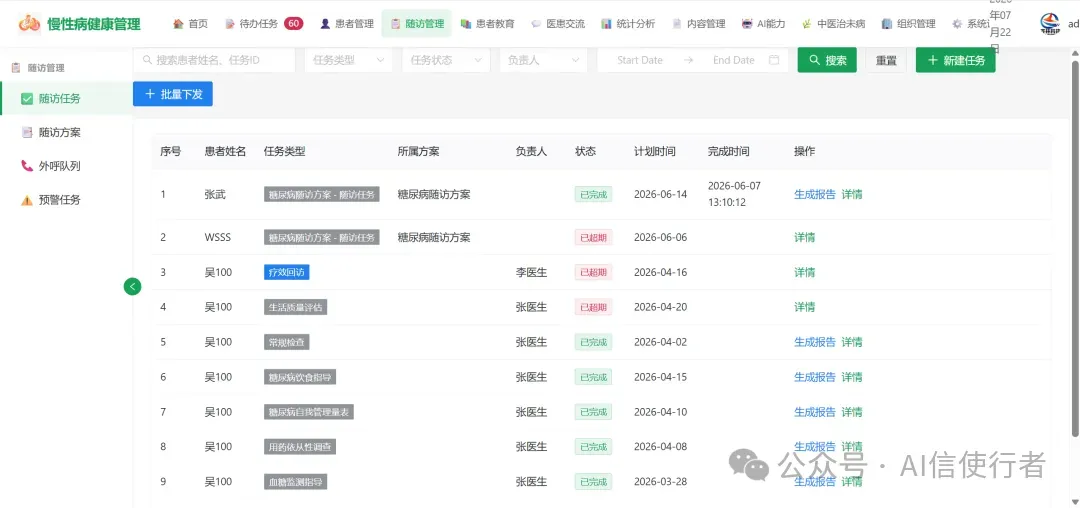The image size is (1080, 508).
Task: Click the 随访任务 checkmark sidebar icon
Action: coord(27,98)
